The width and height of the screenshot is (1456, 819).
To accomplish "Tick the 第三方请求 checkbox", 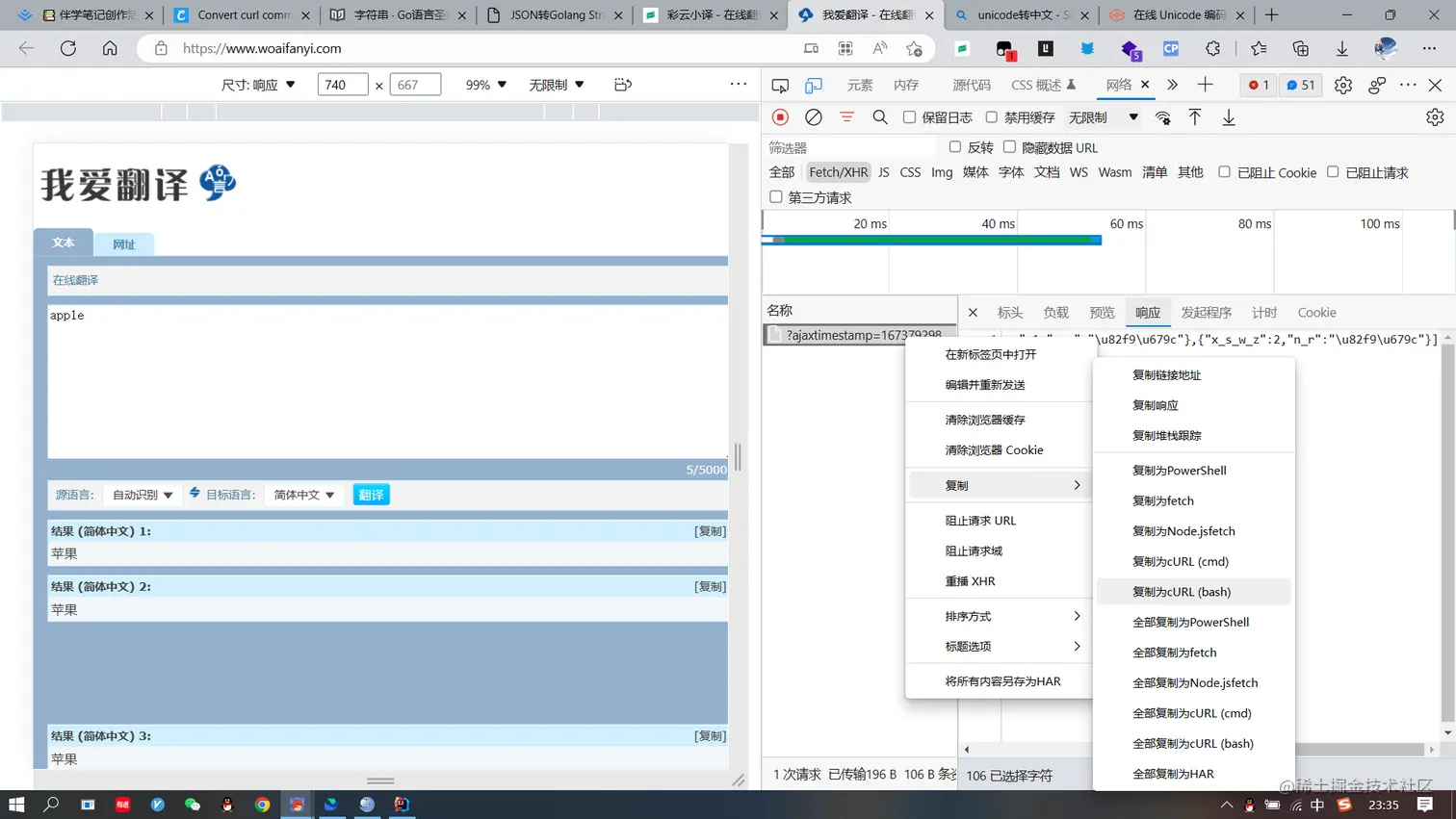I will tap(776, 197).
